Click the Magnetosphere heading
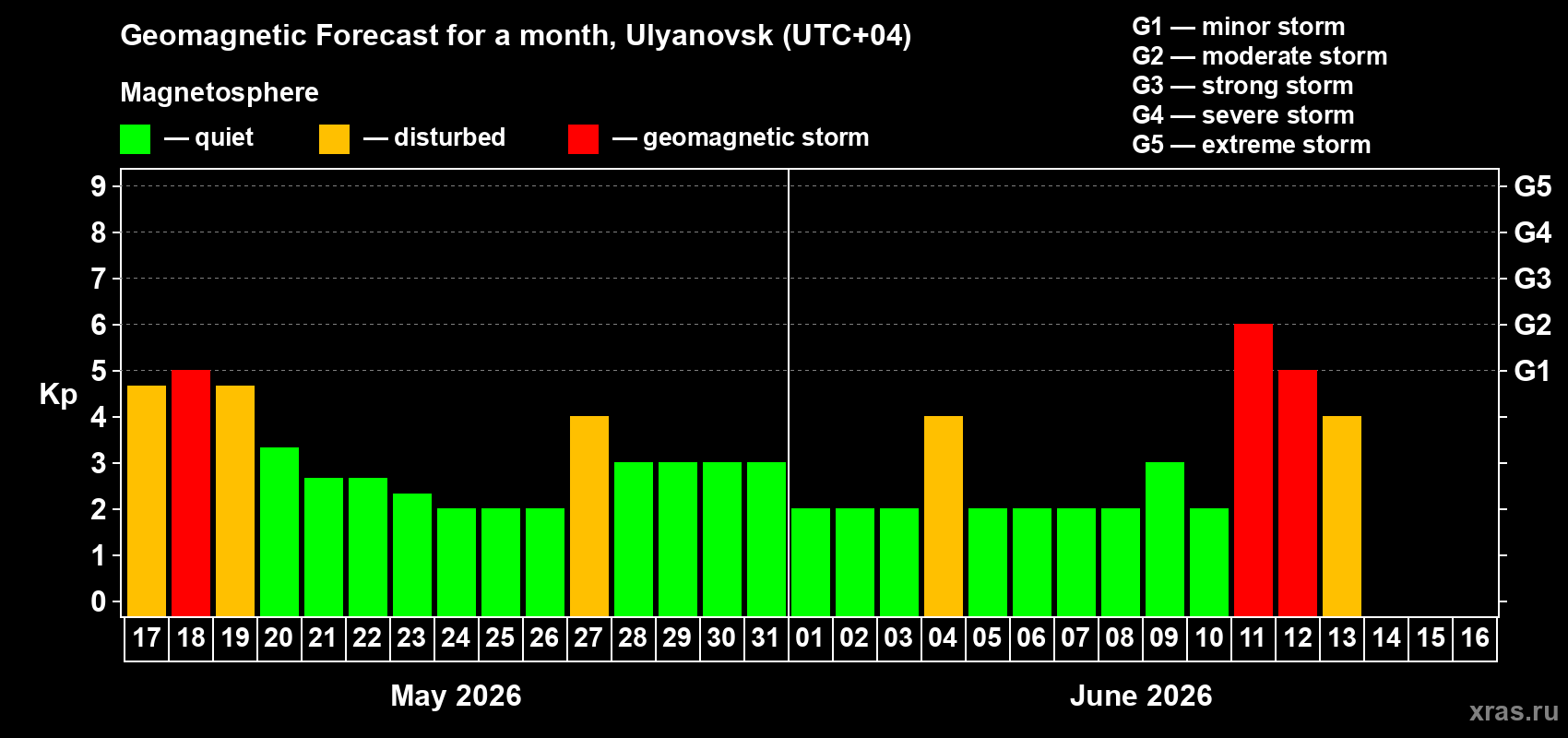Viewport: 1568px width, 738px height. 220,93
